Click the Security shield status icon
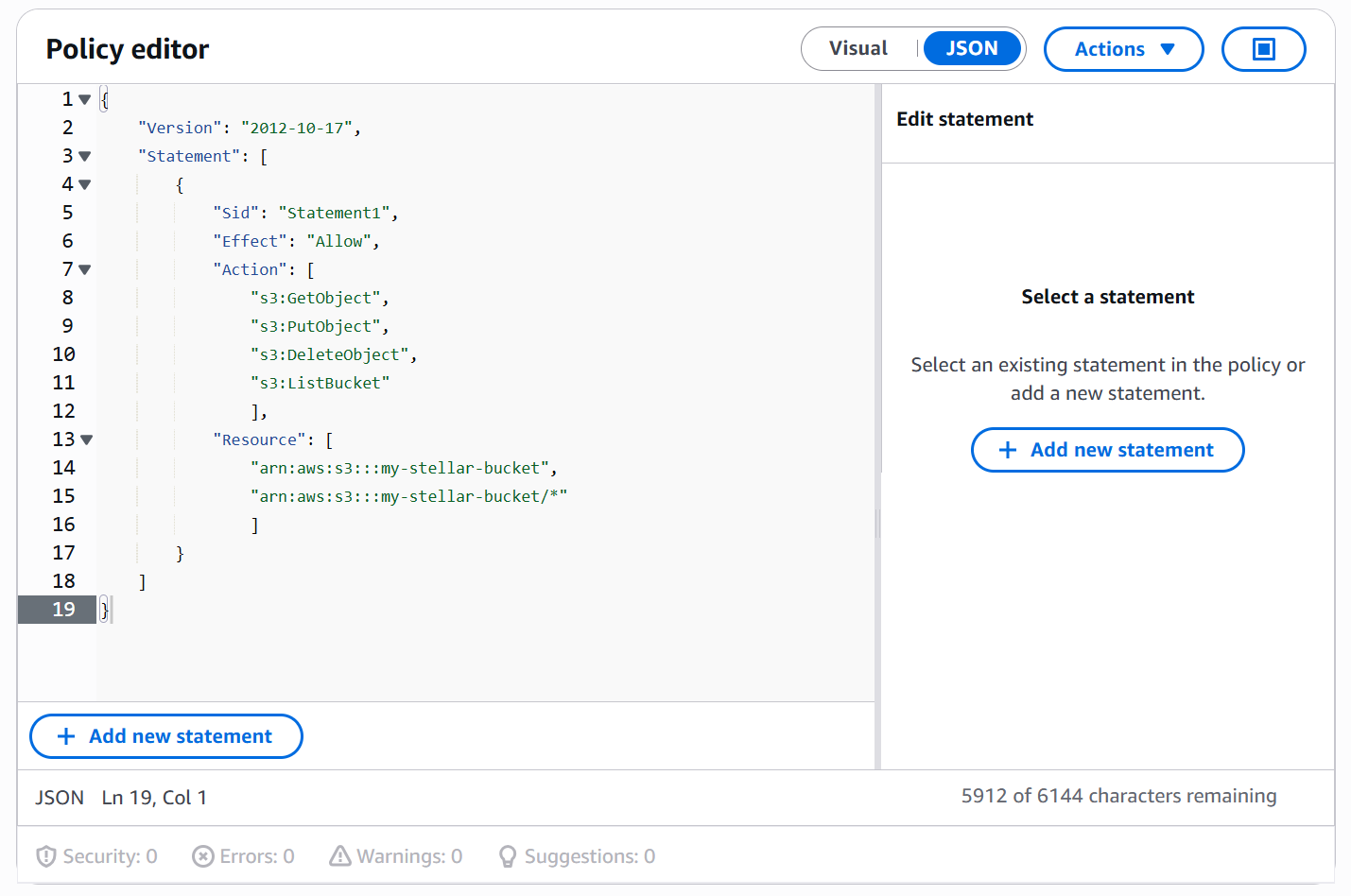Image resolution: width=1351 pixels, height=896 pixels. point(45,856)
